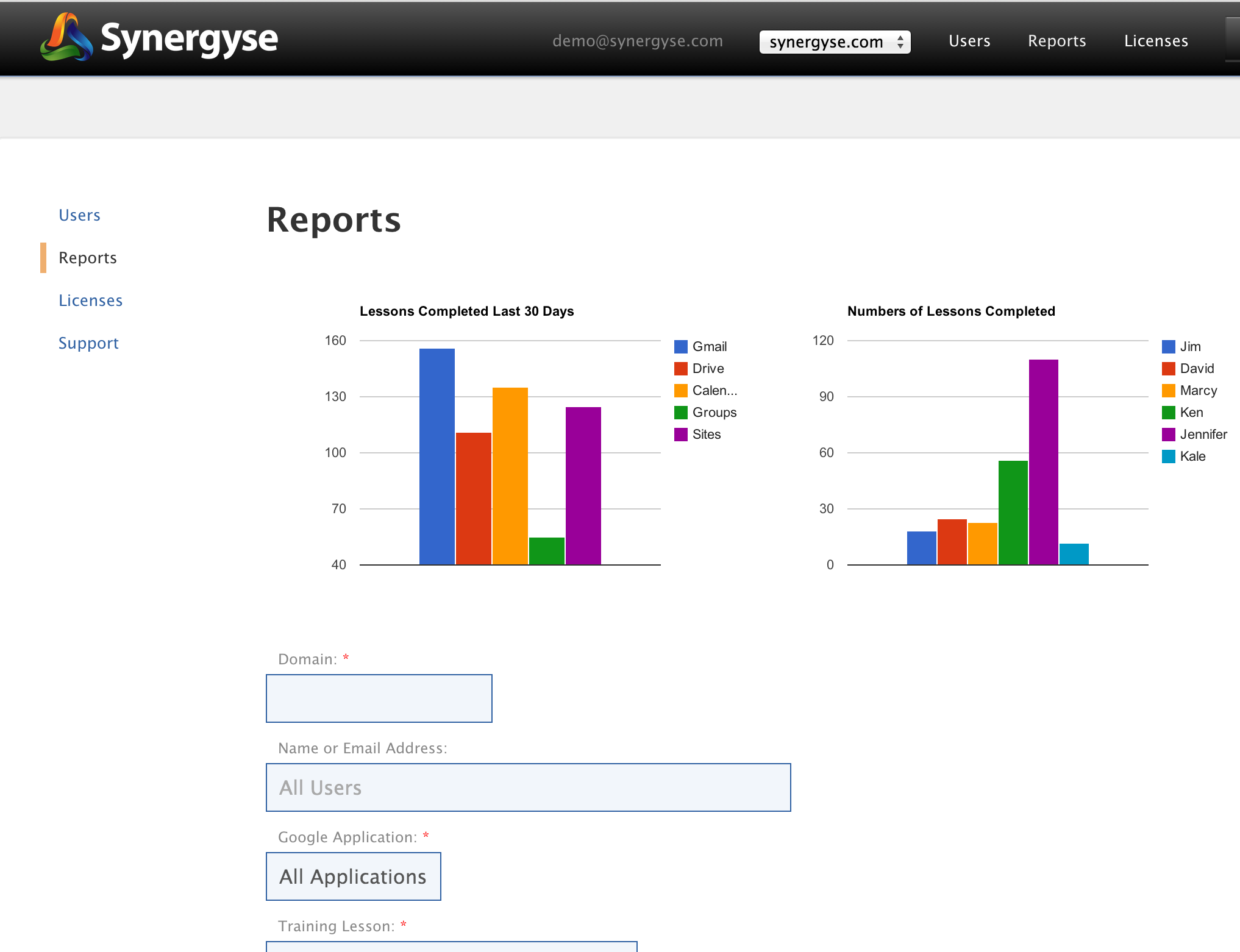Screen dimensions: 1240x952
Task: Click the Drive legend color swatch
Action: click(x=680, y=369)
